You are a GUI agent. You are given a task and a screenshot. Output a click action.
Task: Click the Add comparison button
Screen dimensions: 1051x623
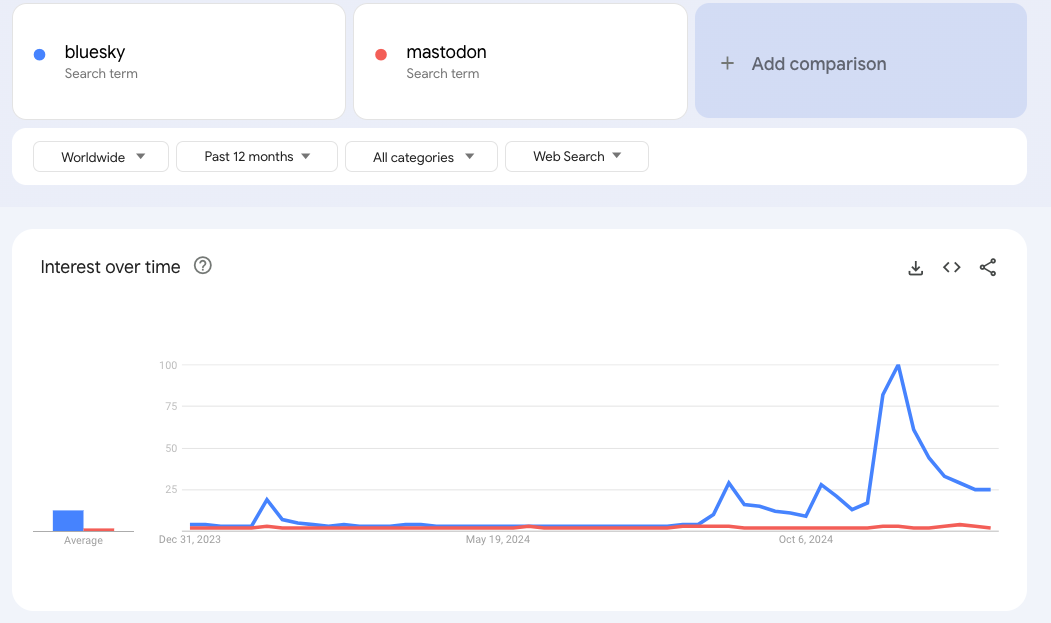[860, 61]
